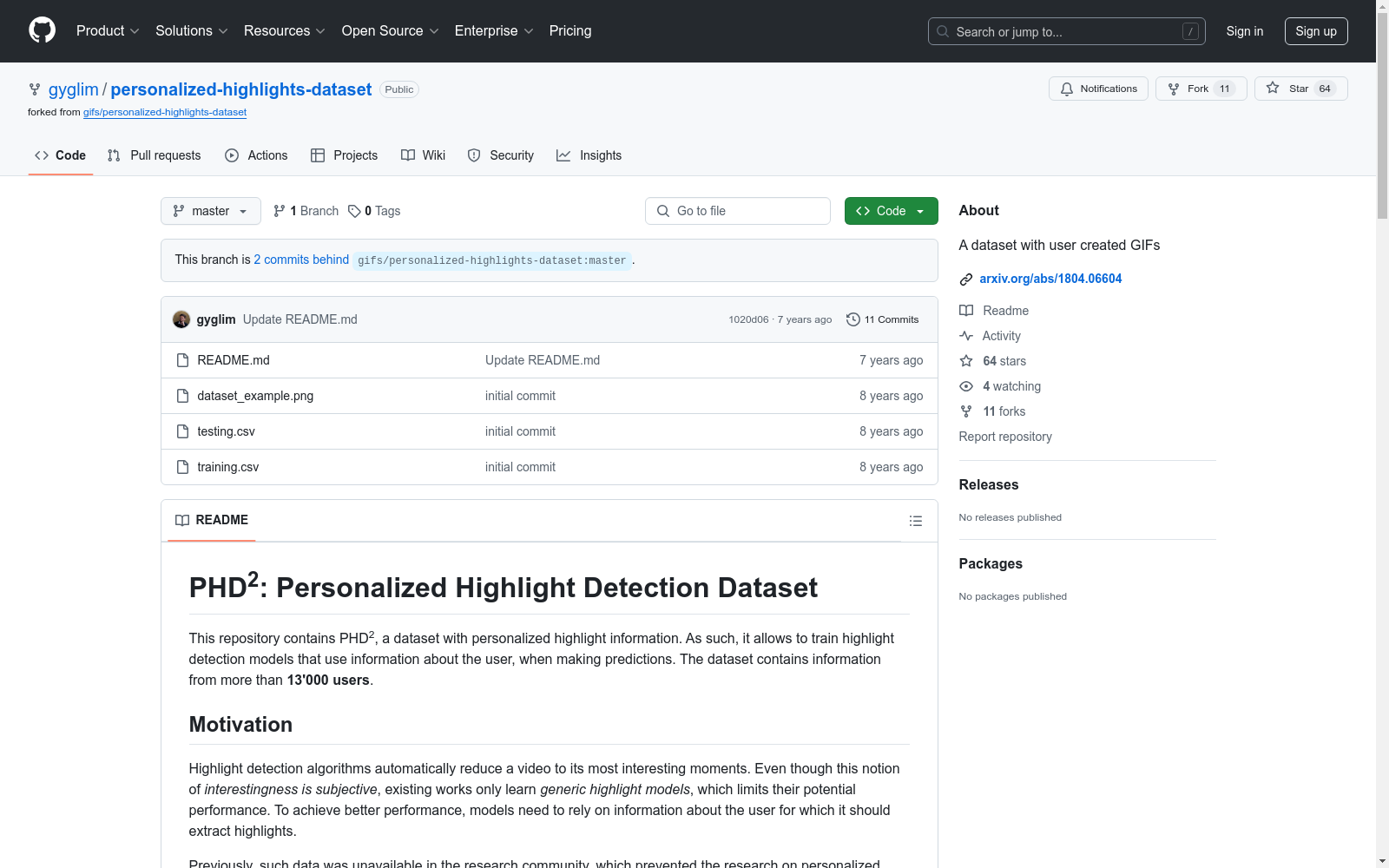Open the Security tab

pos(501,155)
